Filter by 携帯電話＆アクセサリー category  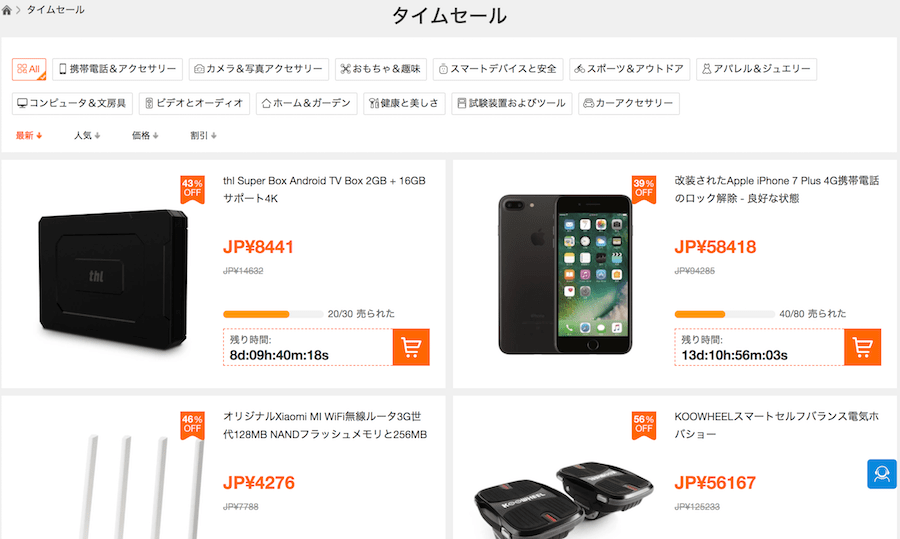coord(117,69)
